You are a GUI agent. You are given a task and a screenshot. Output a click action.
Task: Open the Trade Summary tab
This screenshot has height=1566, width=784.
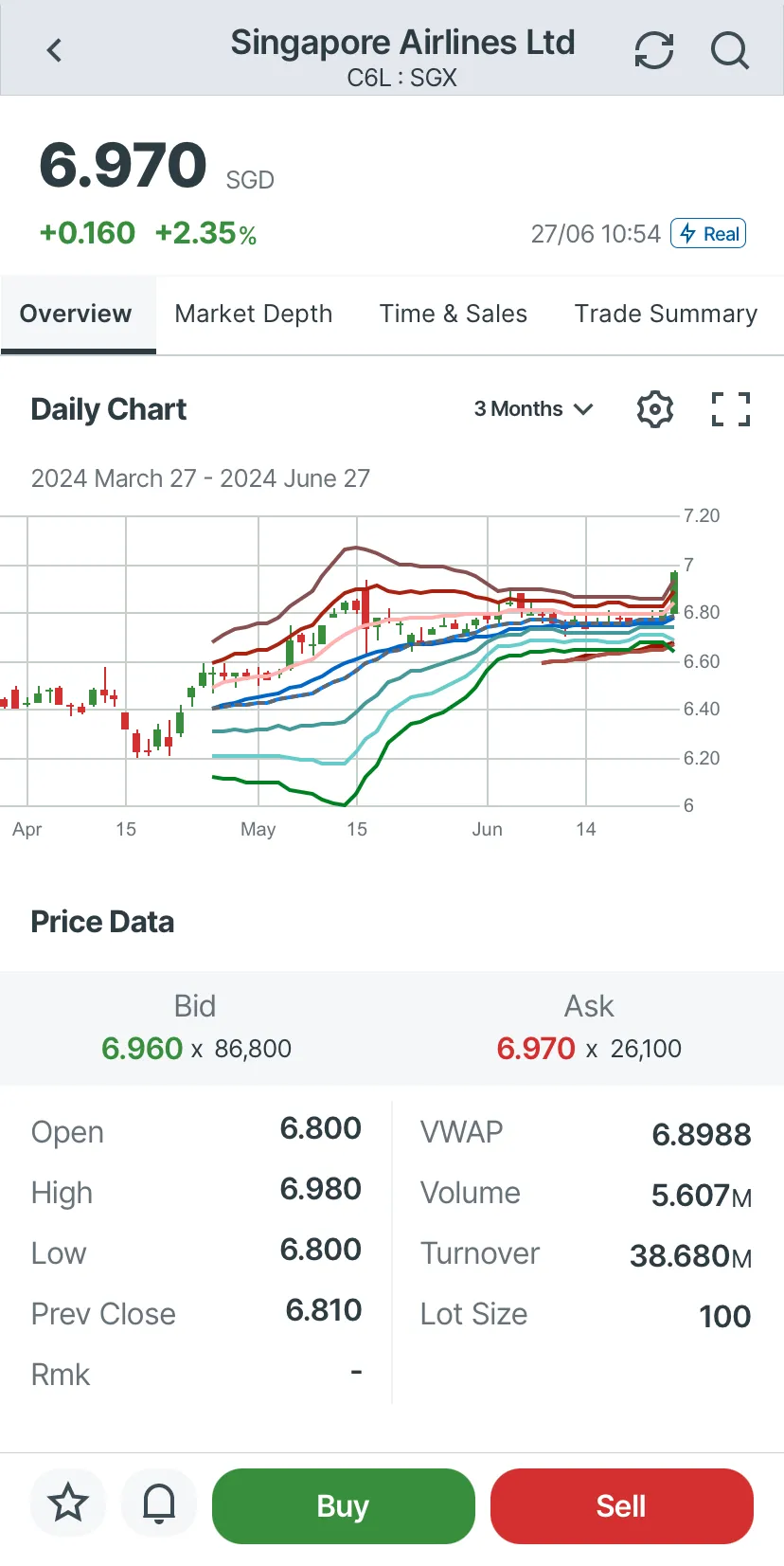point(666,314)
